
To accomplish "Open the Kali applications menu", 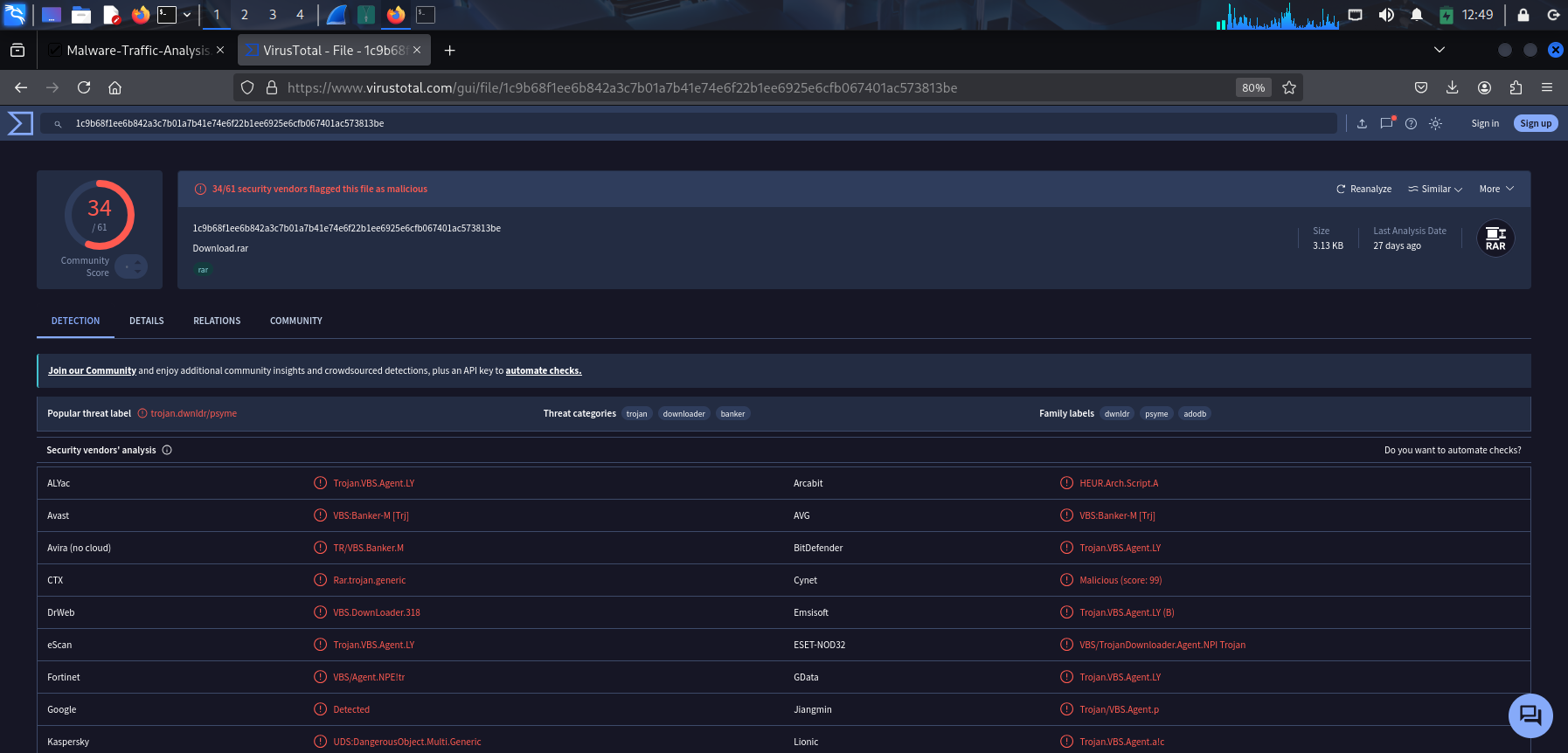I will [x=15, y=14].
